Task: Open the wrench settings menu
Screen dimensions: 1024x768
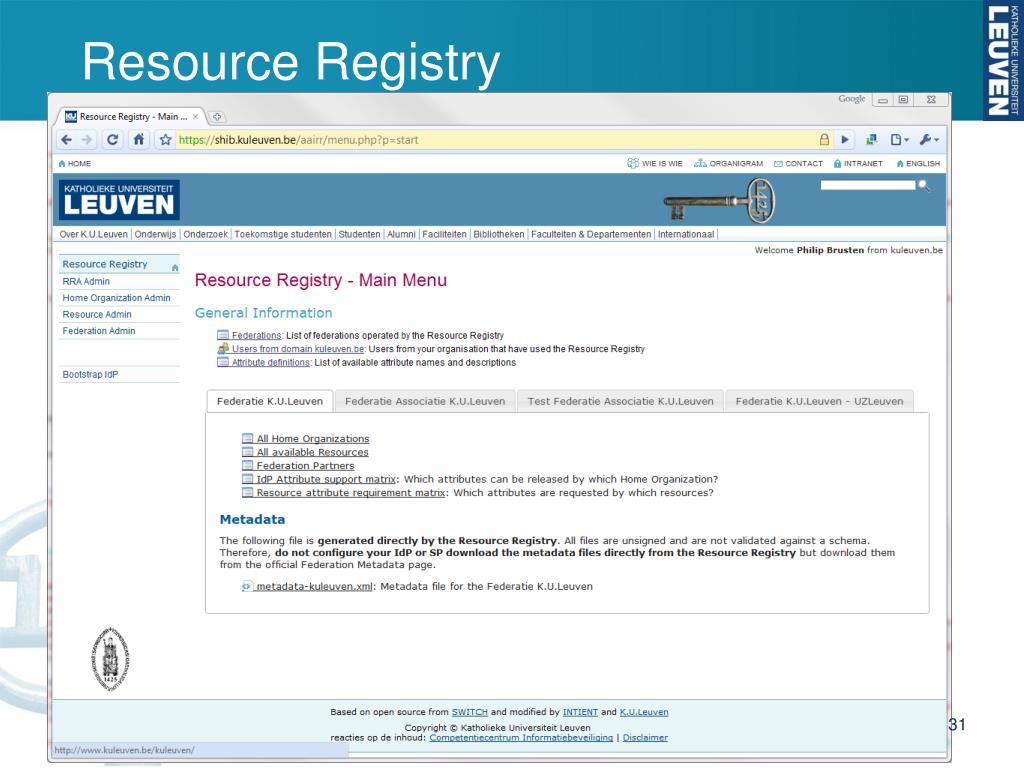Action: point(929,140)
